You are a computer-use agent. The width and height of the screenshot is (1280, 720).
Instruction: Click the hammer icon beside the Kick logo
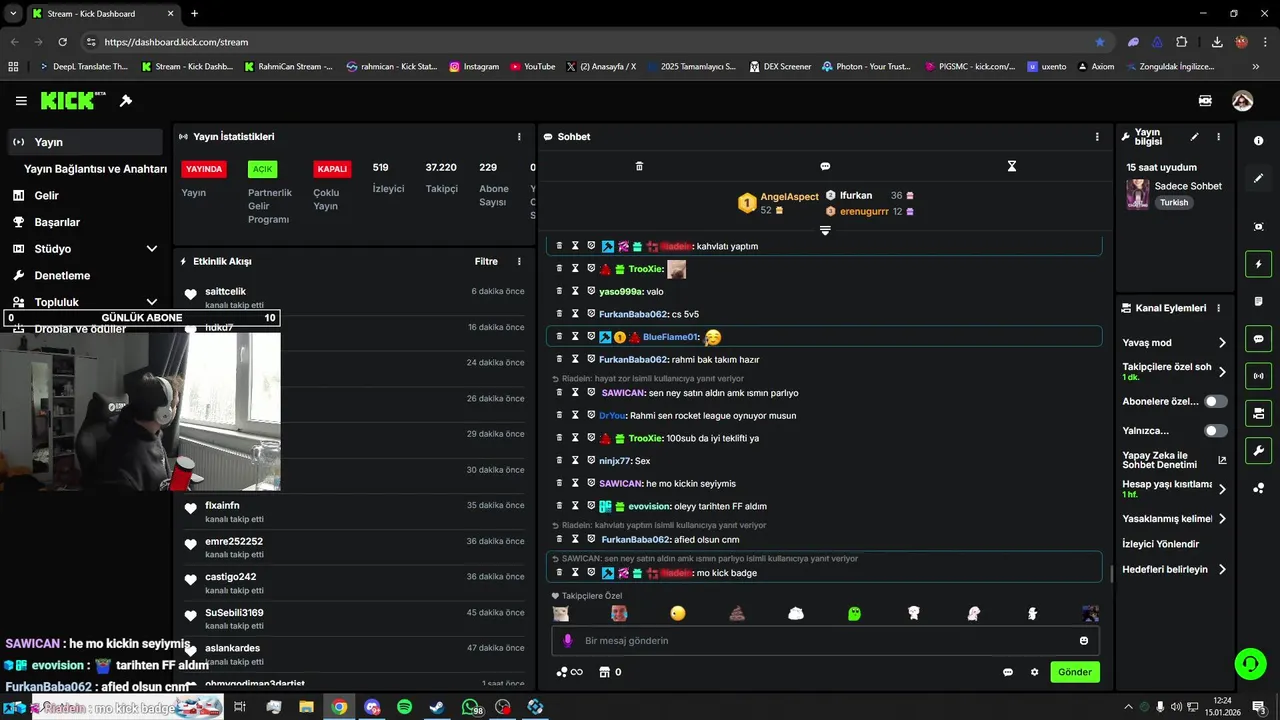126,101
